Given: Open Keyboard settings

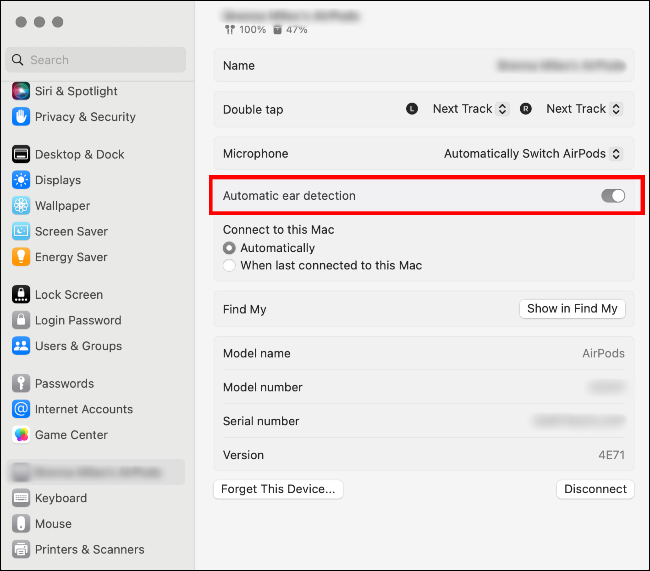Looking at the screenshot, I should 61,498.
